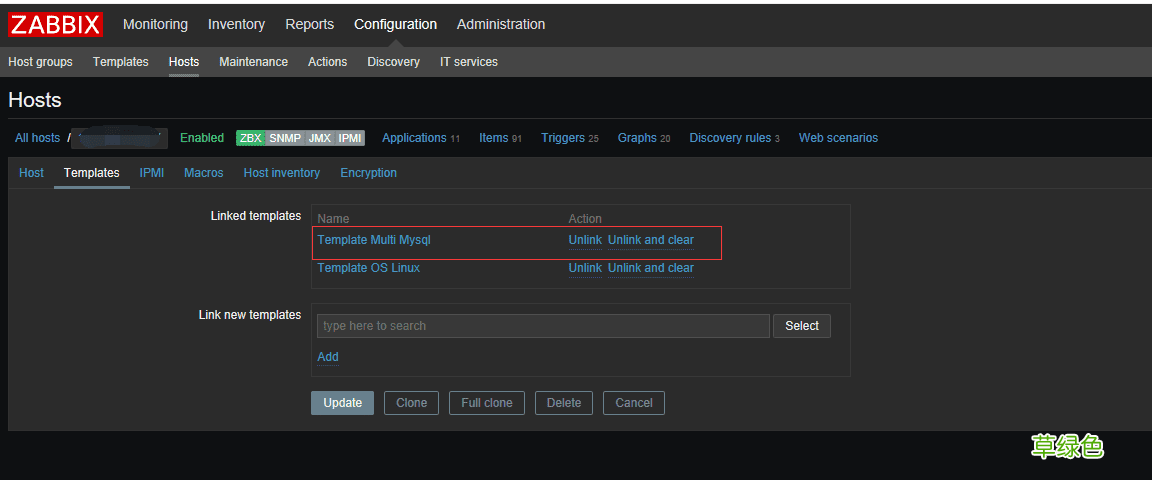Open the Host inventory tab

[x=281, y=173]
